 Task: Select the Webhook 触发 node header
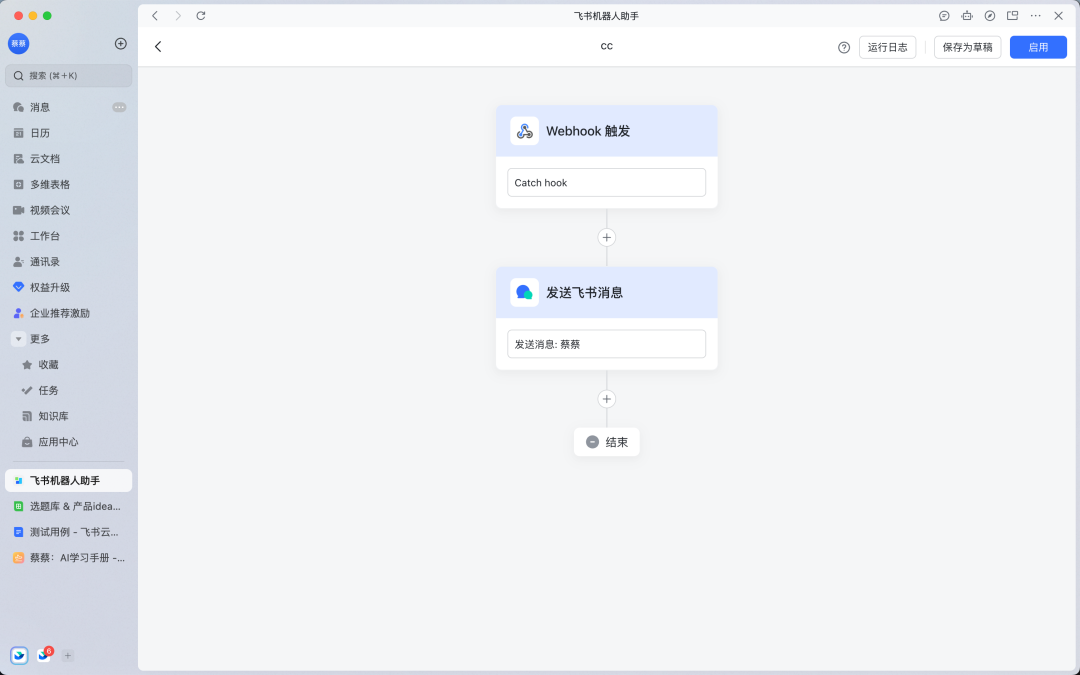[x=606, y=131]
